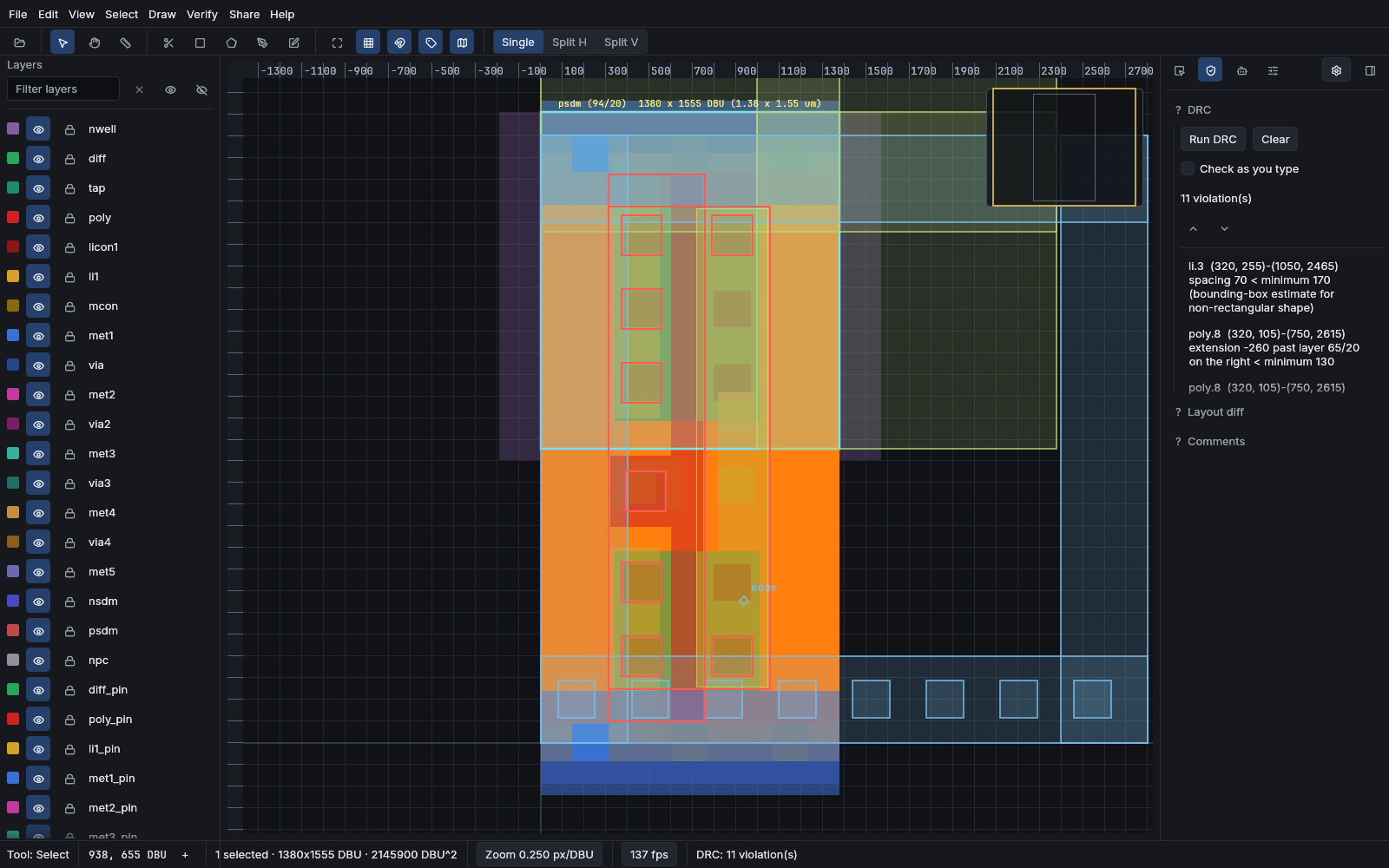The width and height of the screenshot is (1389, 868).
Task: Select the pen path tool
Action: [x=262, y=43]
